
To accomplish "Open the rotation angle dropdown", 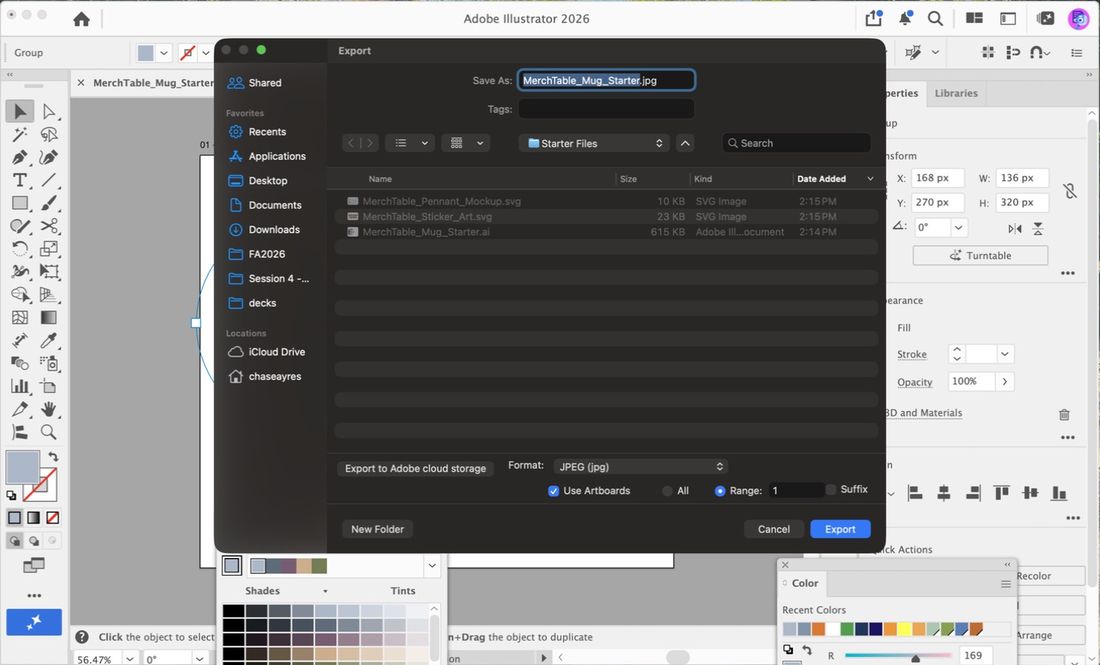I will coord(958,227).
